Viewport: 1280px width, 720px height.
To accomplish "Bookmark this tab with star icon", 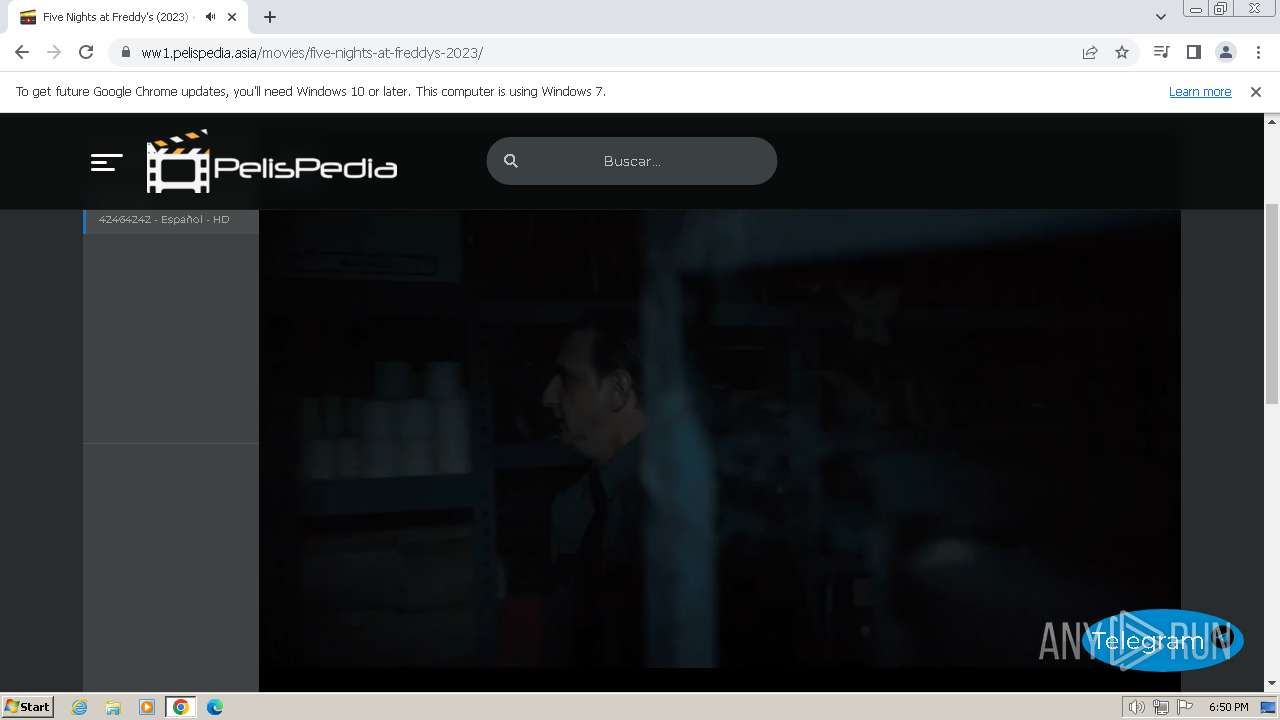I will 1122,52.
